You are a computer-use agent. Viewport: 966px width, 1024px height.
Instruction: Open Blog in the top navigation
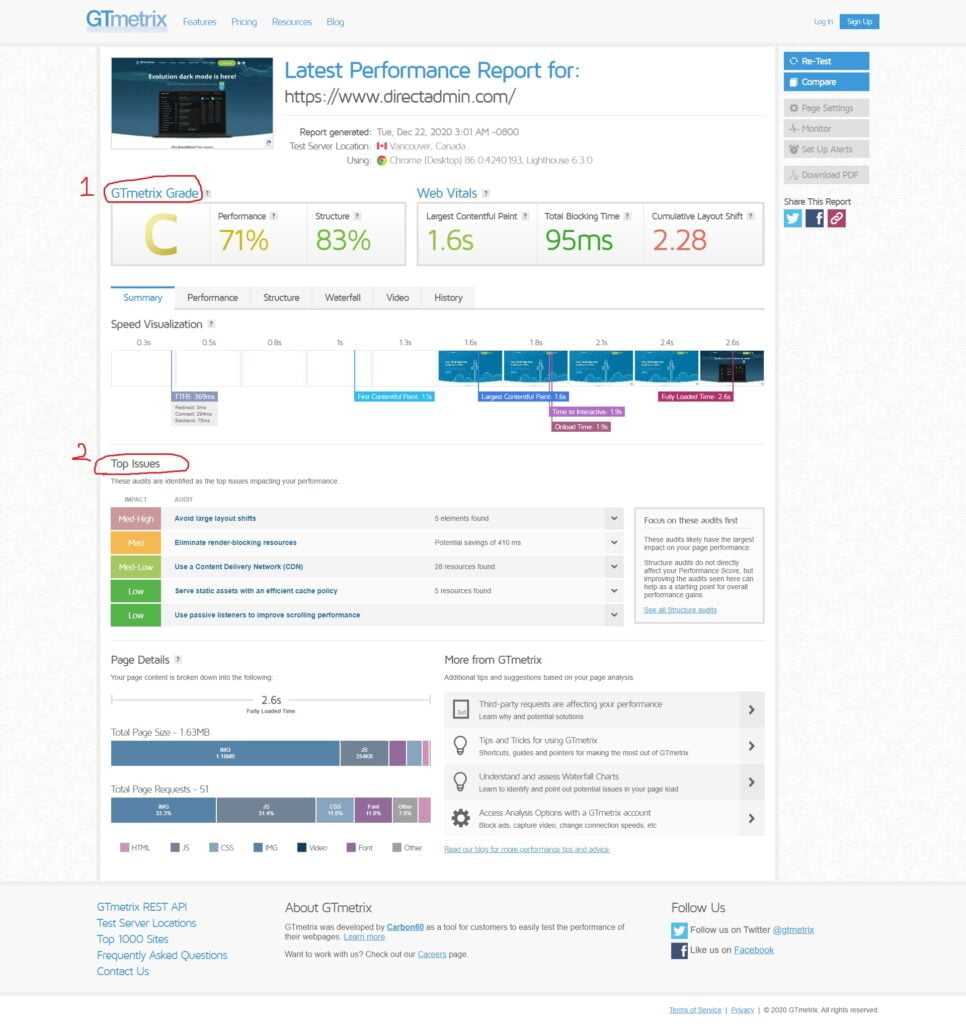point(335,22)
